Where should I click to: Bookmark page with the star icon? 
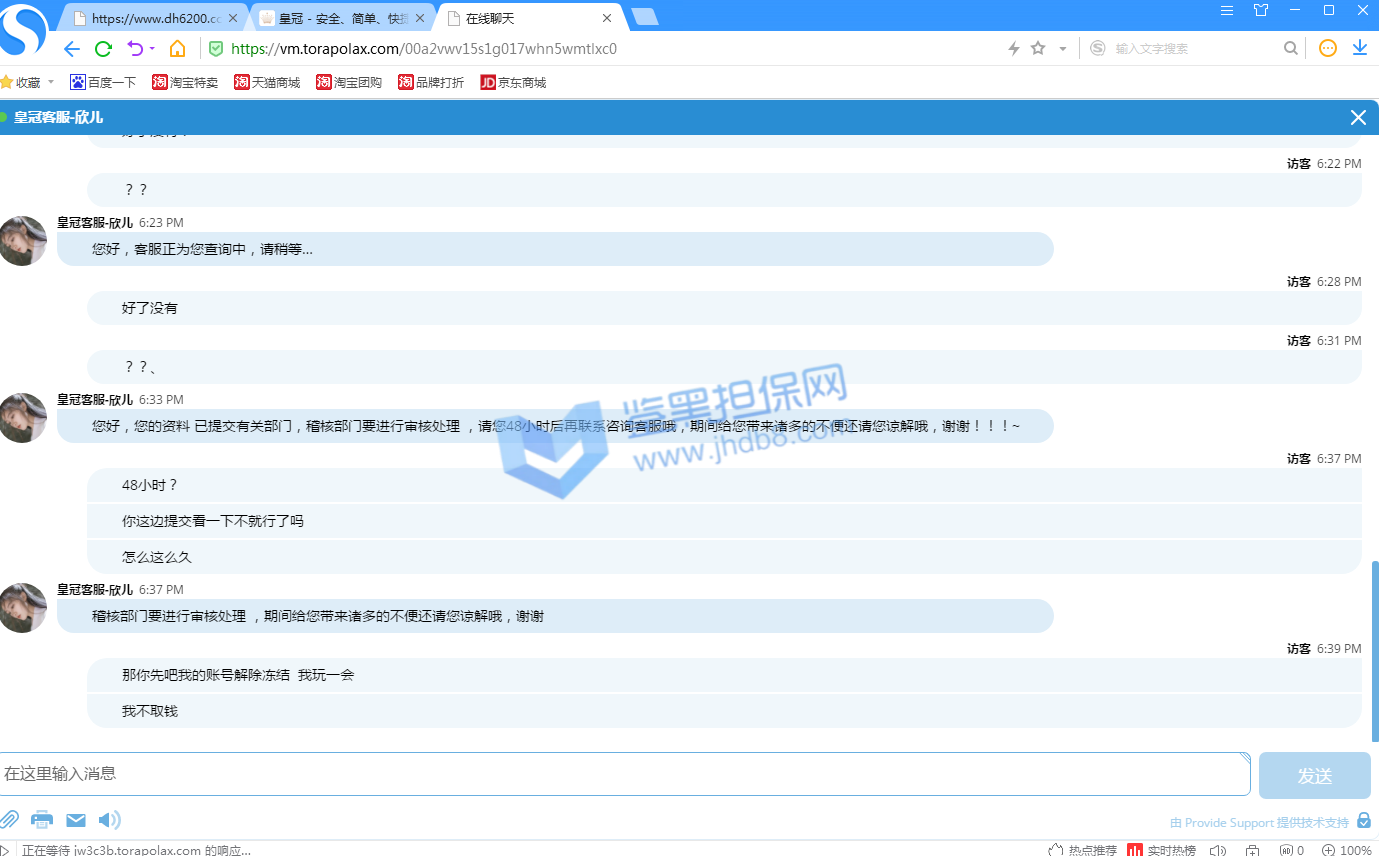pos(1038,48)
